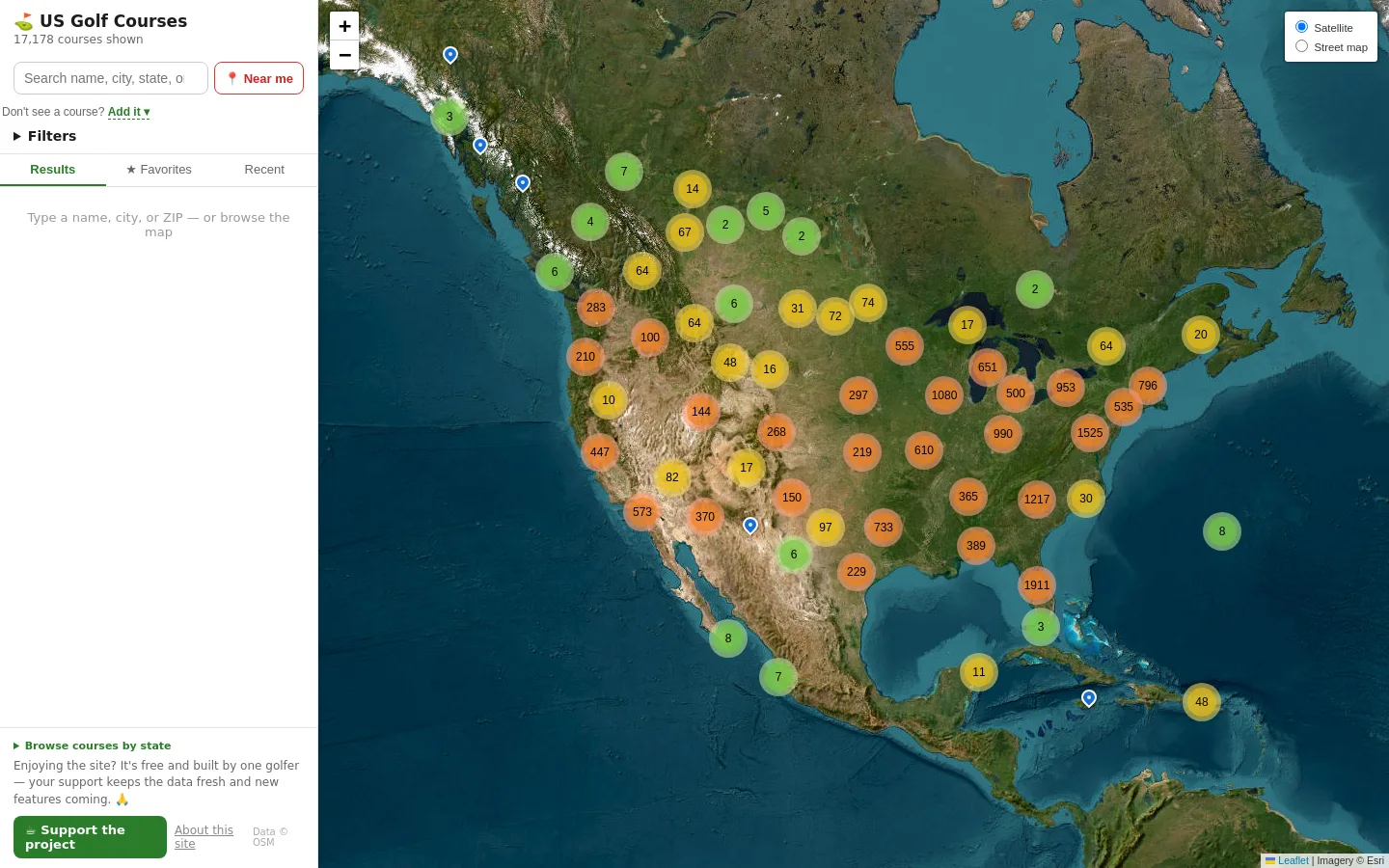The image size is (1389, 868).
Task: Open the Add it dropdown
Action: click(x=128, y=112)
